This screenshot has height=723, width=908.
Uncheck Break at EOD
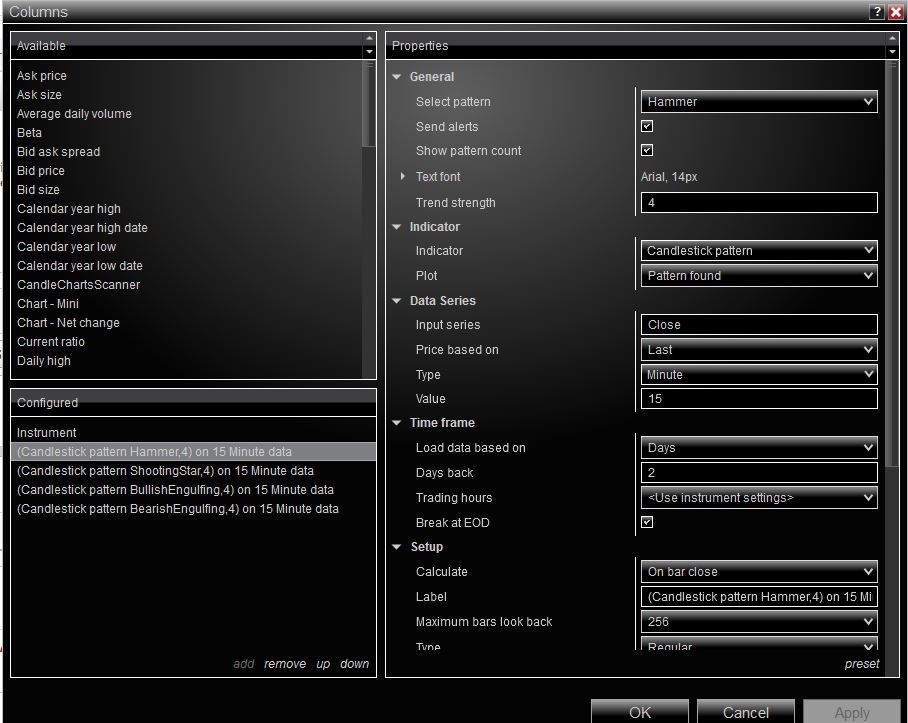647,522
